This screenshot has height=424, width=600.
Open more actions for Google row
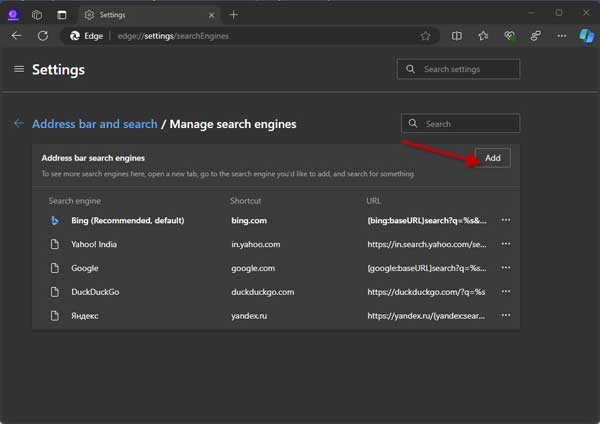[x=506, y=267]
